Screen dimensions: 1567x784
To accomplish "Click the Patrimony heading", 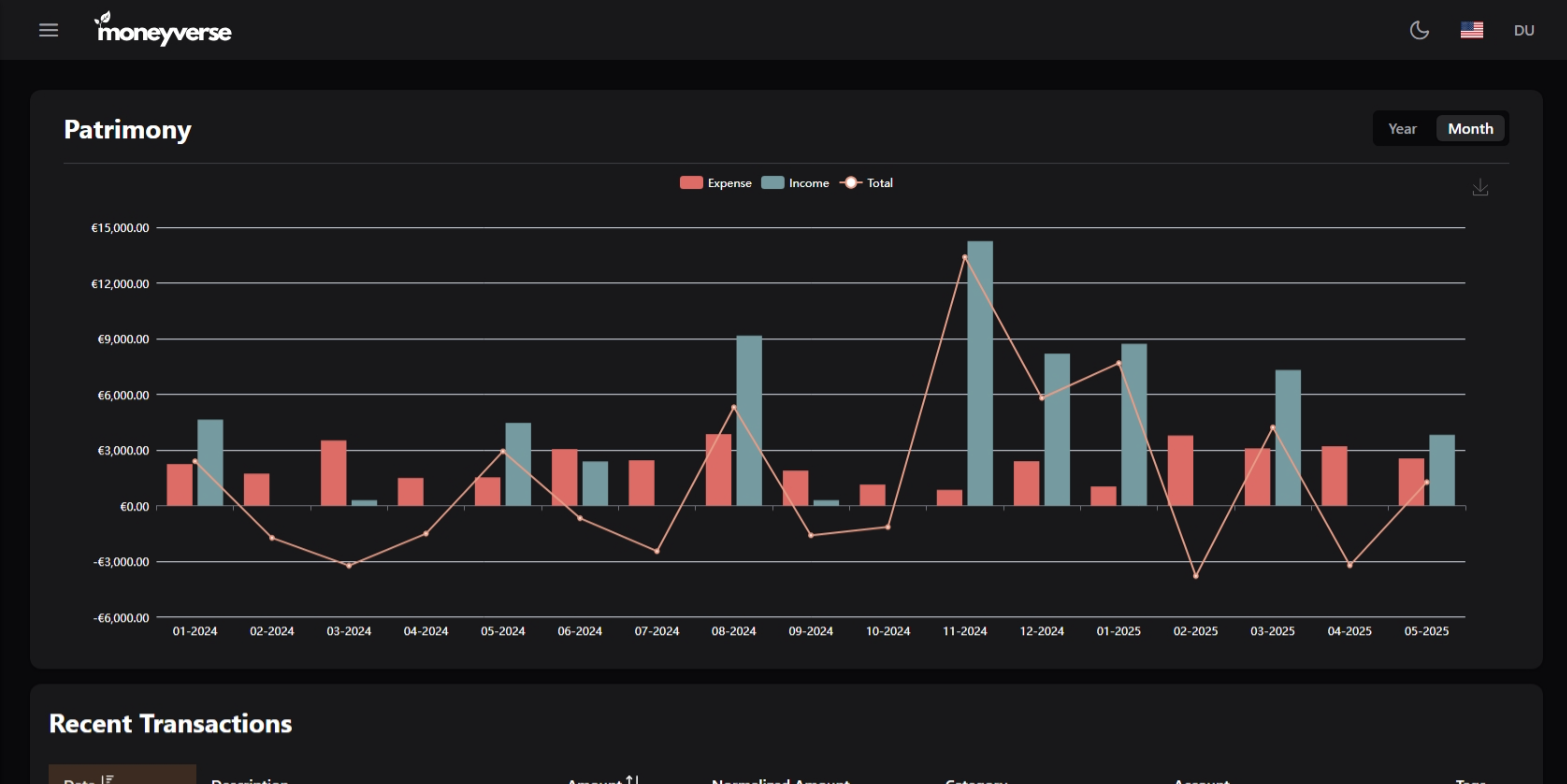I will [127, 129].
